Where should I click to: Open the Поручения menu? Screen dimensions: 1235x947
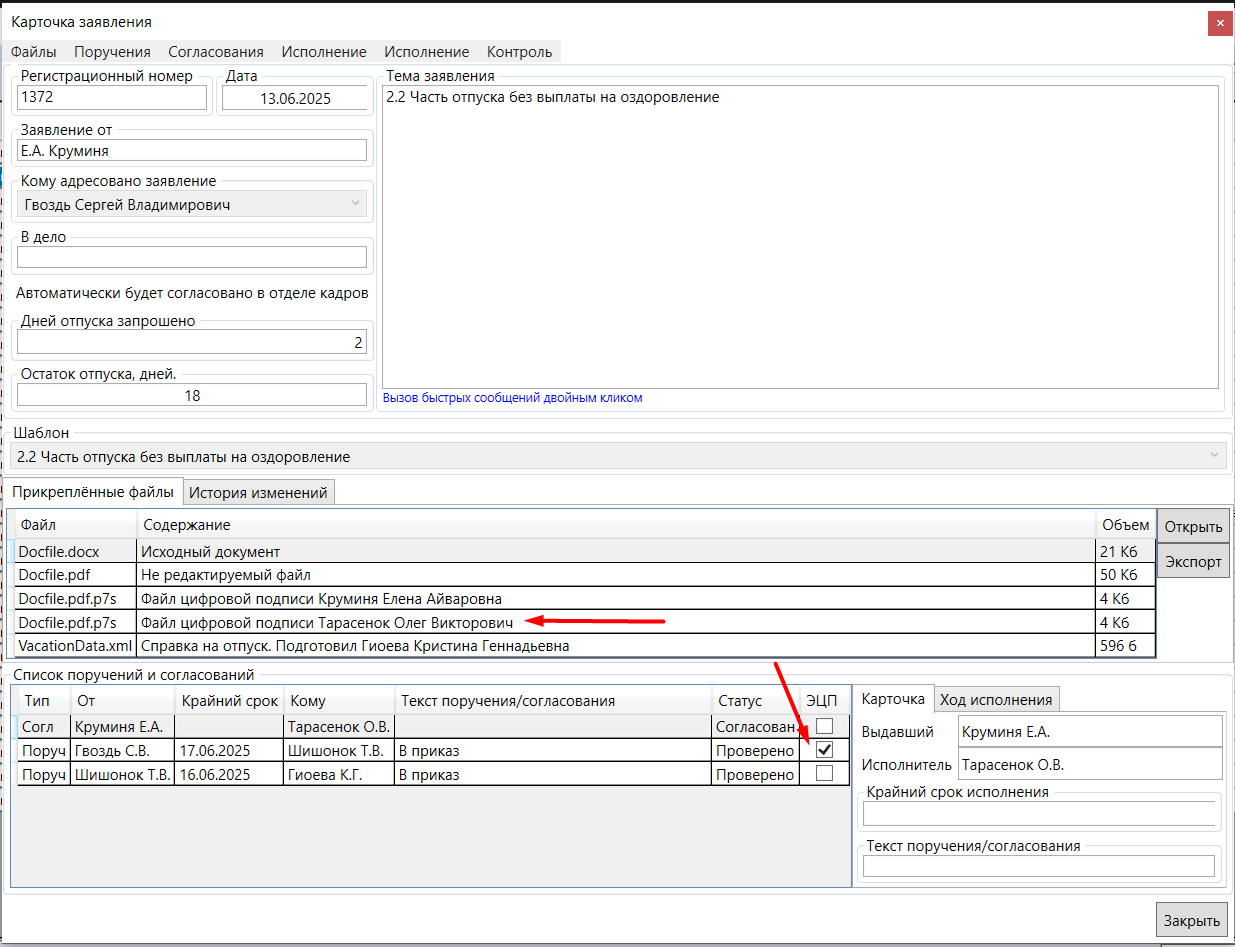click(x=112, y=52)
